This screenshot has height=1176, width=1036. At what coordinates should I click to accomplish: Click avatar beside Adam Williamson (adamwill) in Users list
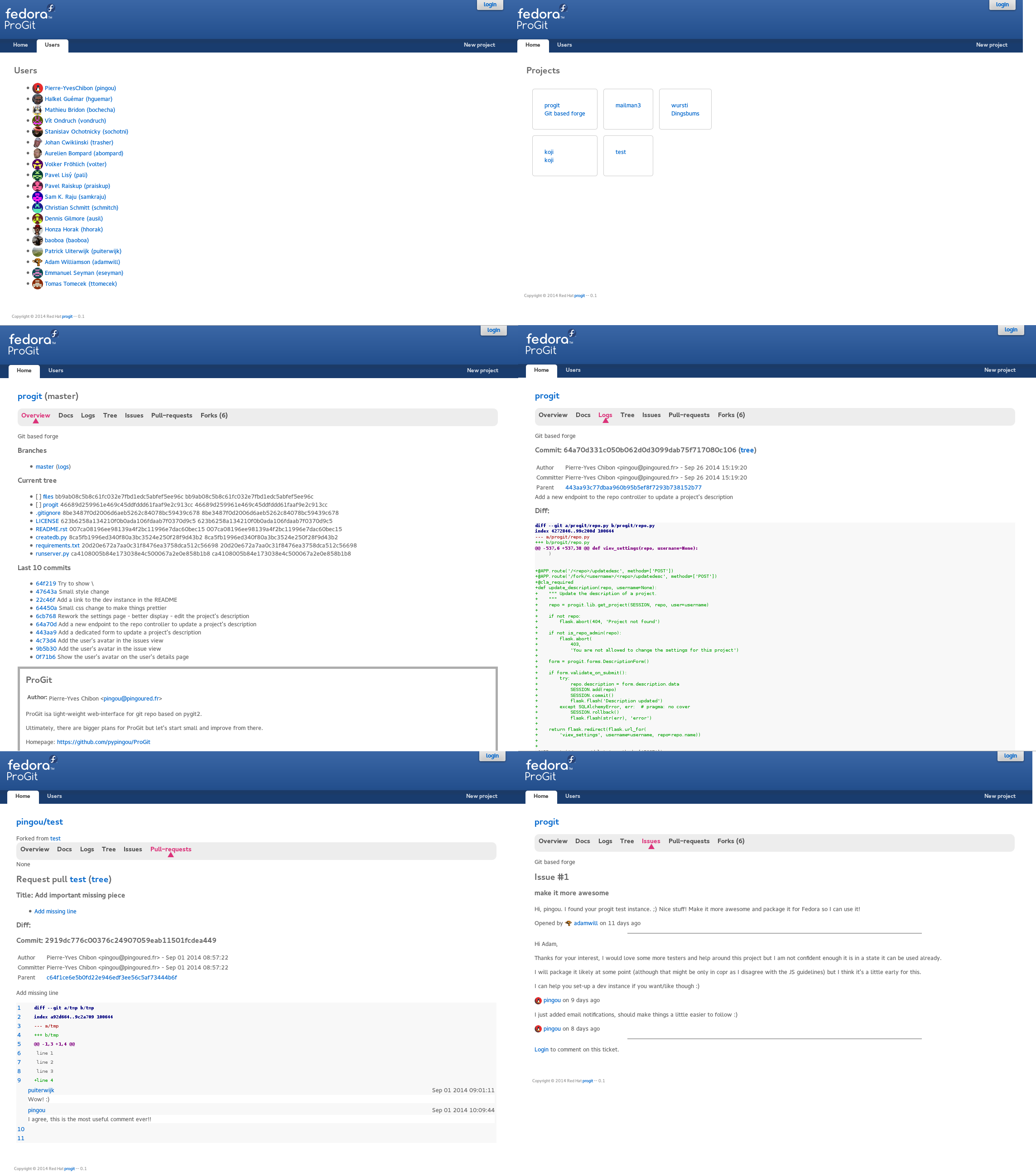coord(38,262)
